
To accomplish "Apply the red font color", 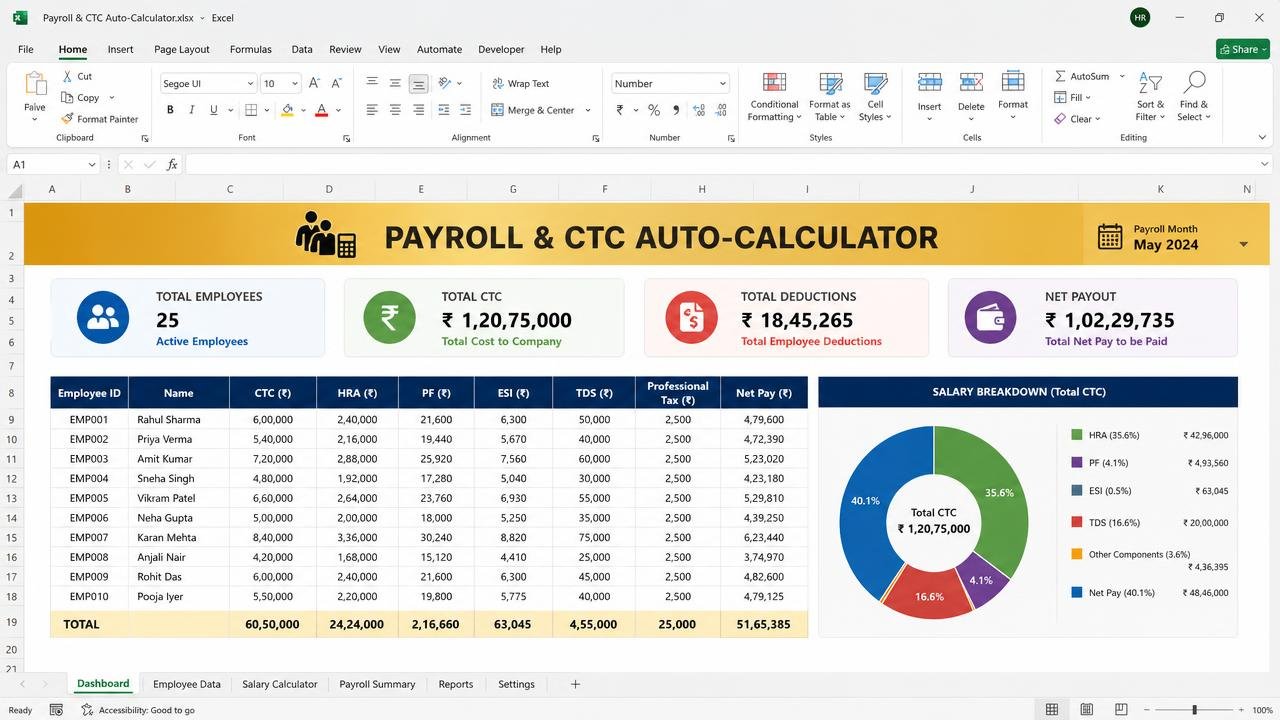I will 321,110.
